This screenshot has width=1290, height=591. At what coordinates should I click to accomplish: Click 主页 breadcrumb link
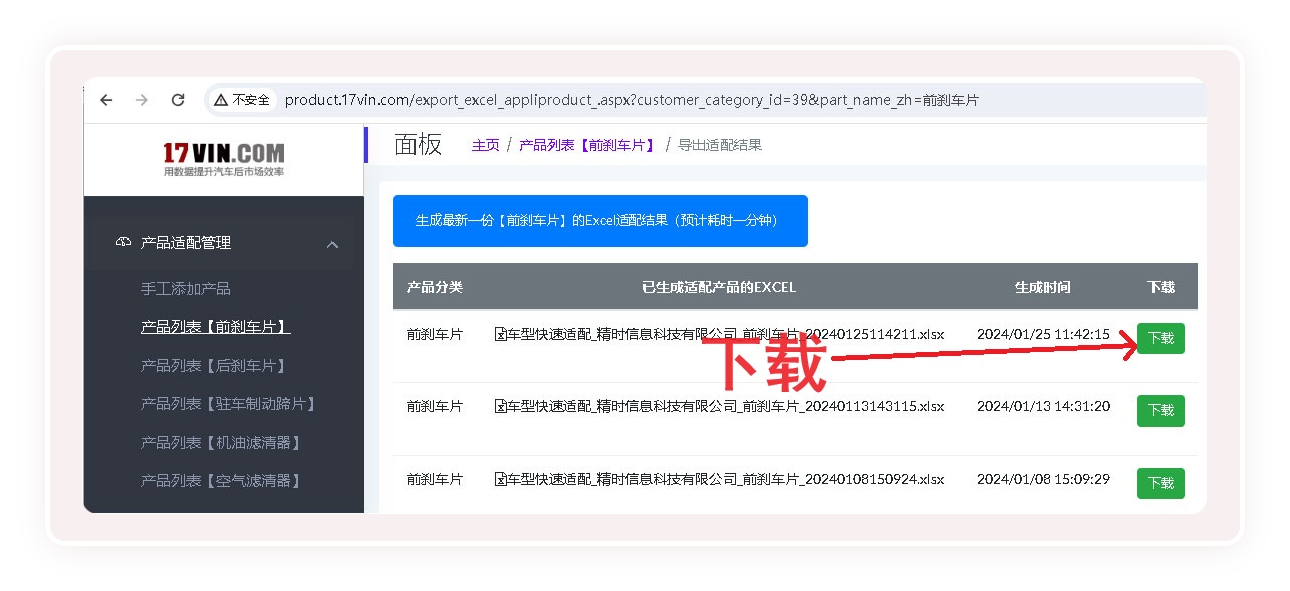click(x=485, y=145)
